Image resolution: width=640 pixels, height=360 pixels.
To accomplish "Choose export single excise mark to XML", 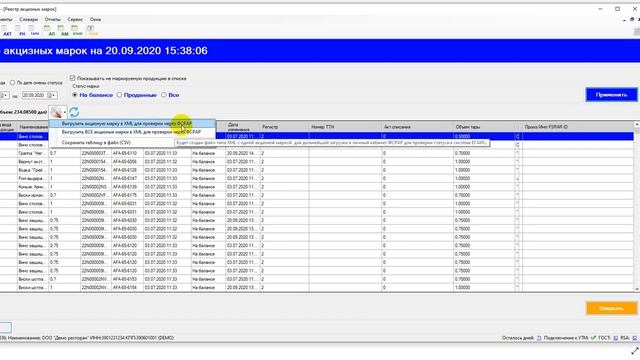I will [132, 123].
